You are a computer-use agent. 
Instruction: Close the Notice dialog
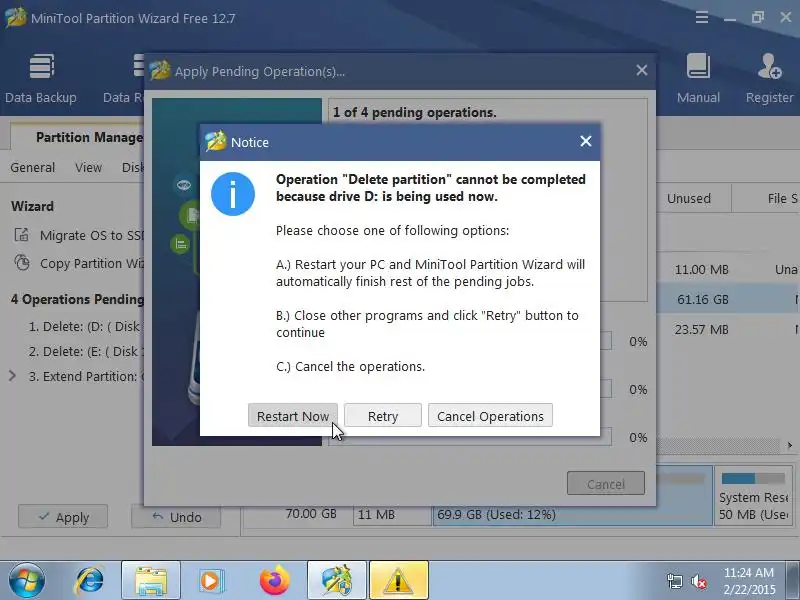click(x=586, y=141)
